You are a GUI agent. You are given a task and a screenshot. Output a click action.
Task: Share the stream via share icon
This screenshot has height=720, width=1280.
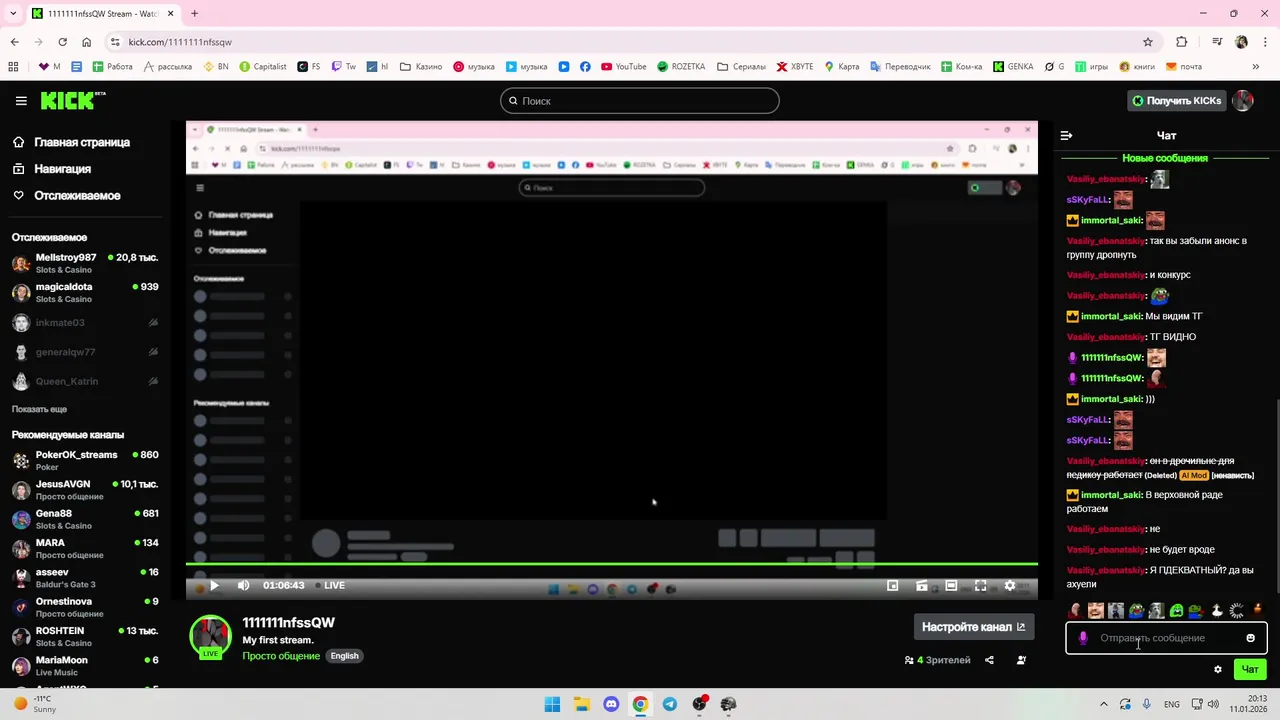(x=989, y=660)
